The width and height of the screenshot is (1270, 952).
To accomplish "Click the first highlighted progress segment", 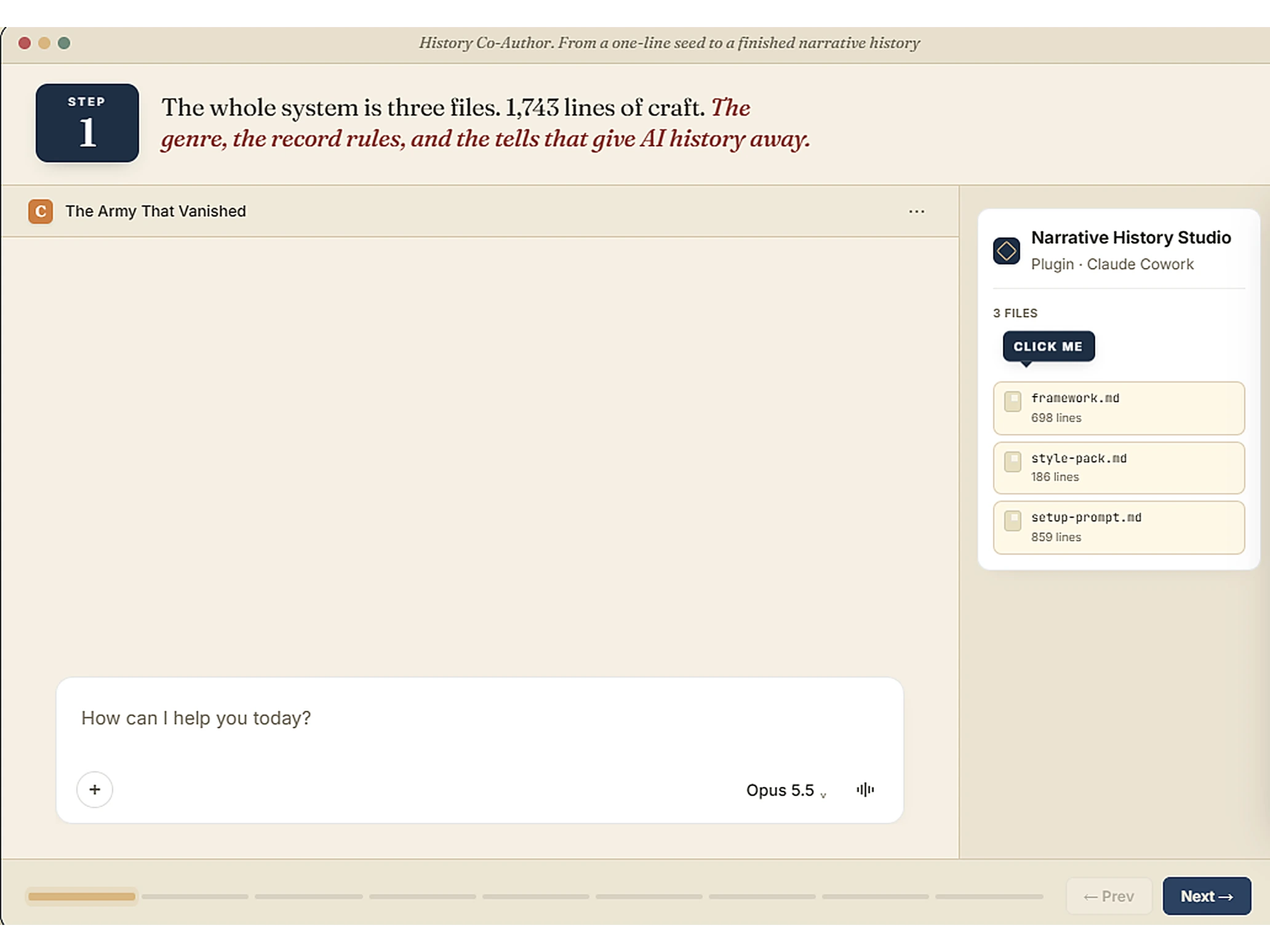I will (x=81, y=896).
